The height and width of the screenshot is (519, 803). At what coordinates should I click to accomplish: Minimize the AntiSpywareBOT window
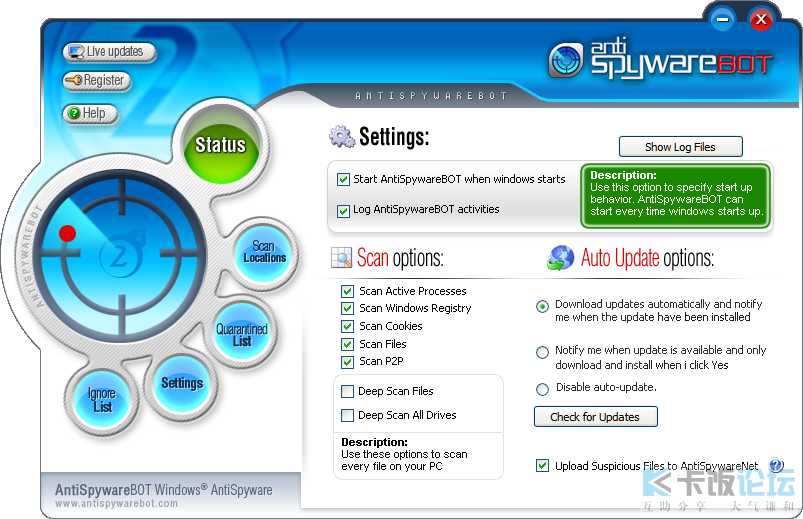pyautogui.click(x=721, y=19)
